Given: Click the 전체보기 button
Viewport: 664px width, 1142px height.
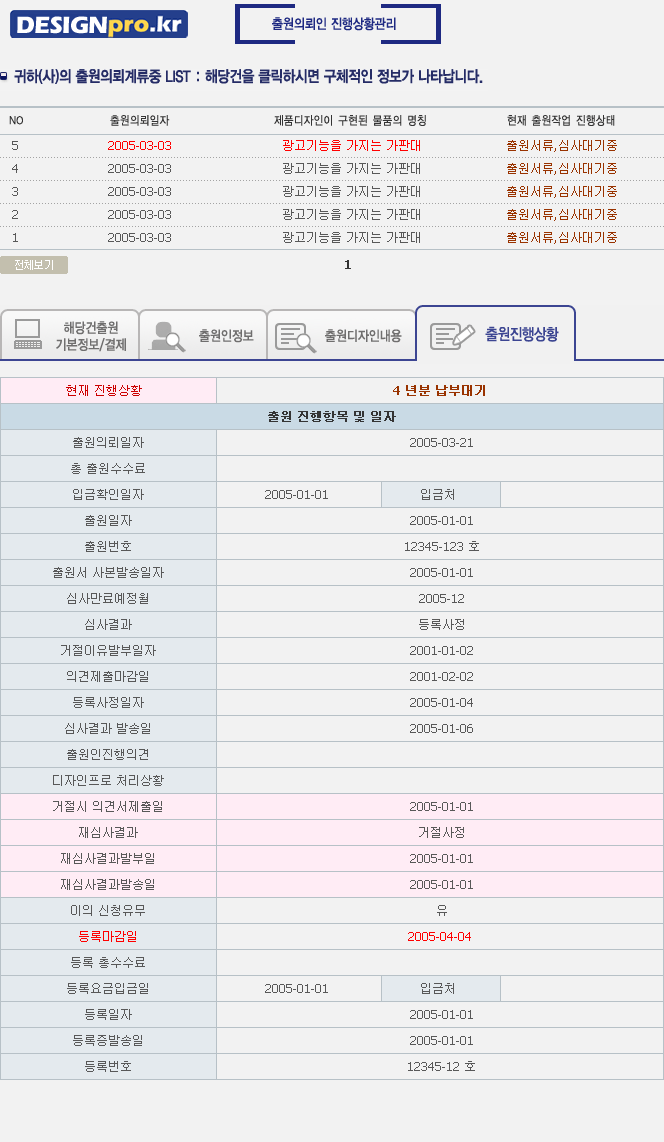Looking at the screenshot, I should [33, 265].
